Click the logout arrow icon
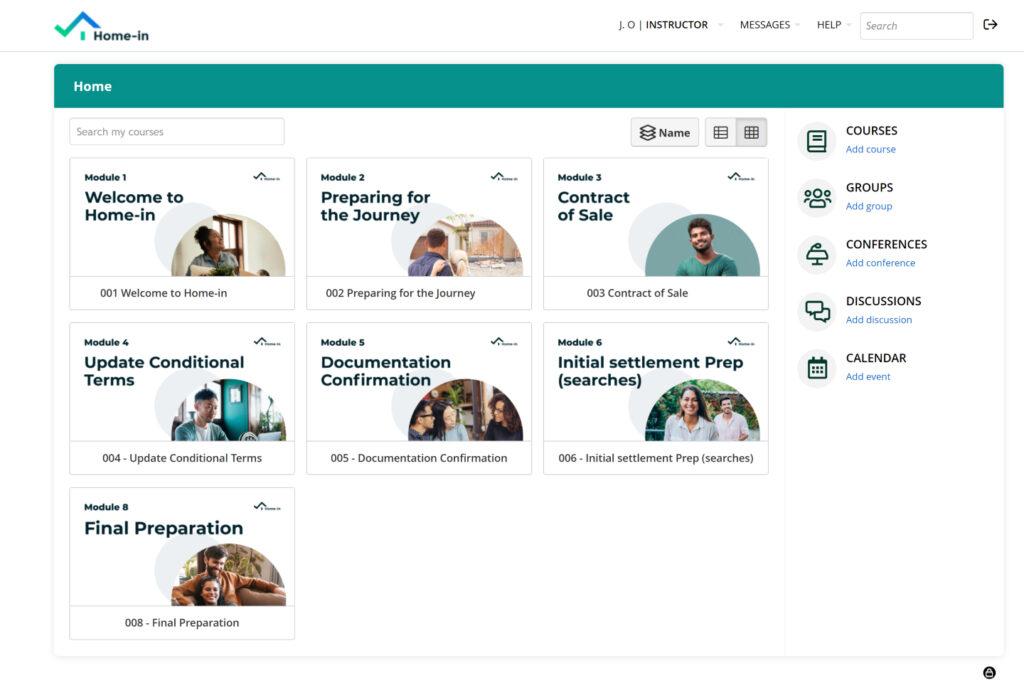This screenshot has height=683, width=1024. pos(990,25)
